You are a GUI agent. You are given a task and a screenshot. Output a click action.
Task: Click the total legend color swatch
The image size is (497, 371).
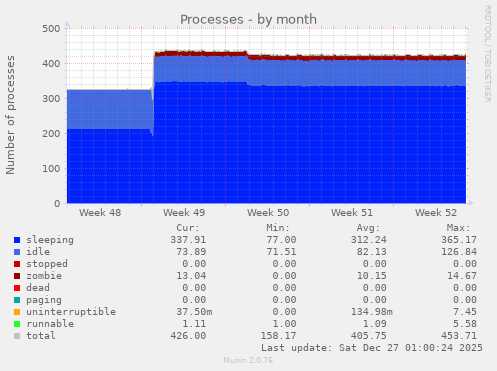(17, 336)
